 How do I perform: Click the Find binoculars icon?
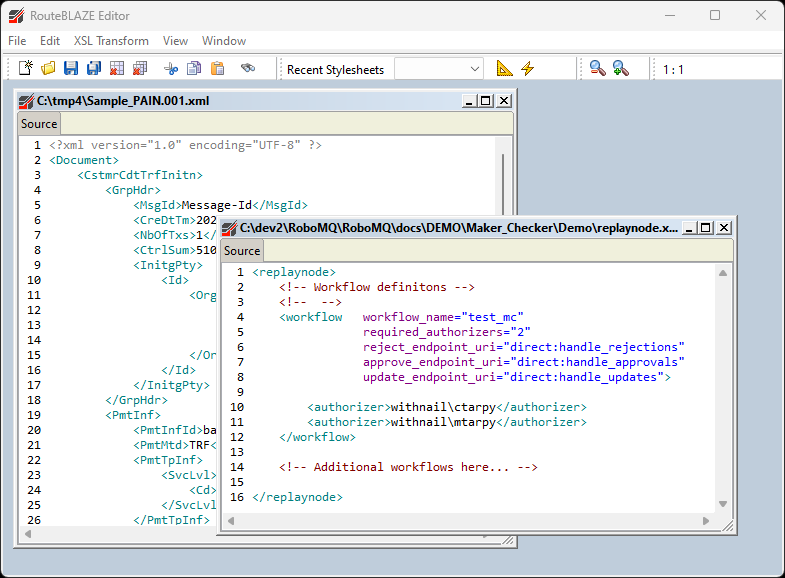pyautogui.click(x=248, y=68)
